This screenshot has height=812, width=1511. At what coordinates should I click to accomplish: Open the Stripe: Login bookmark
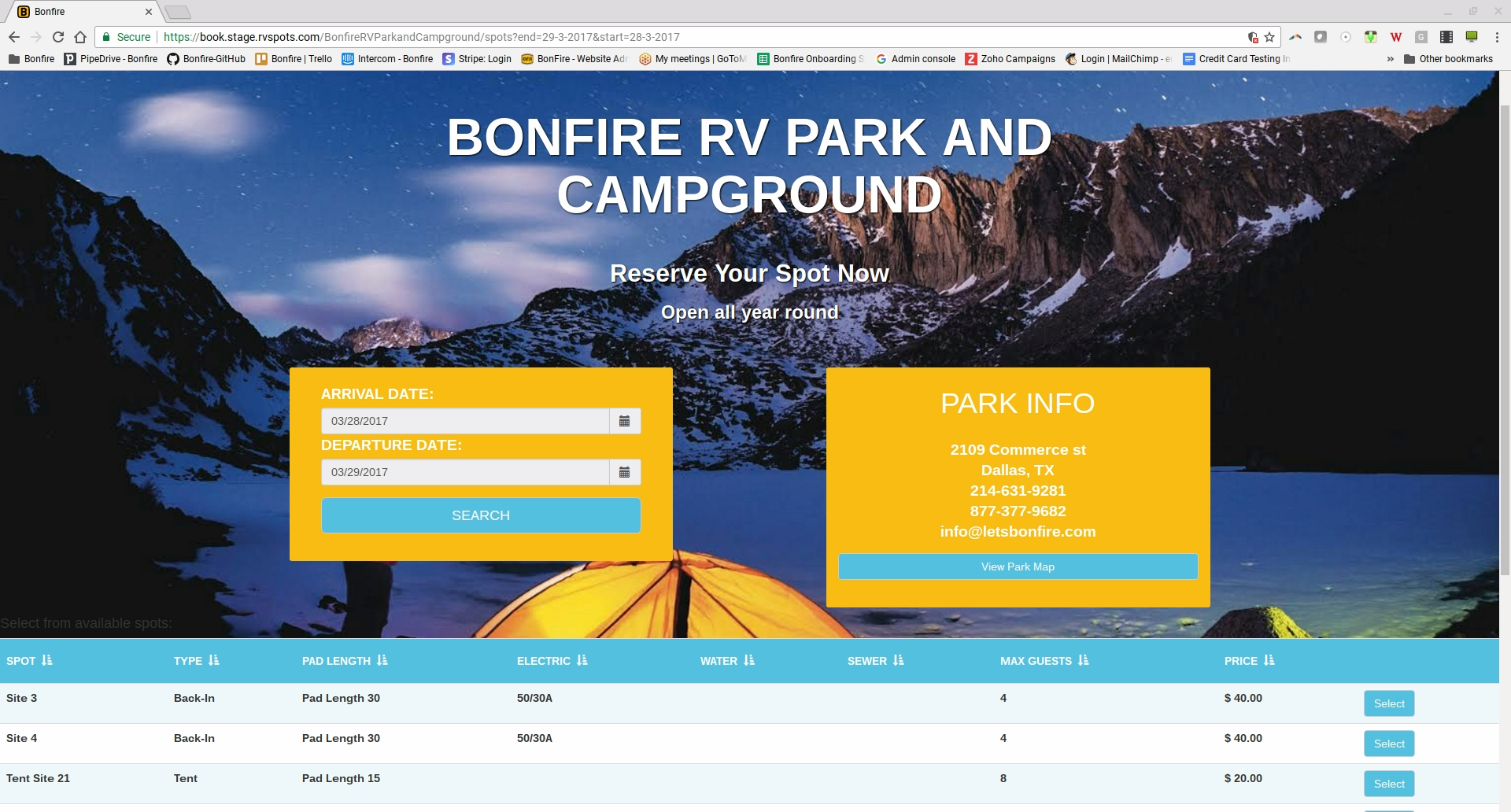[477, 59]
